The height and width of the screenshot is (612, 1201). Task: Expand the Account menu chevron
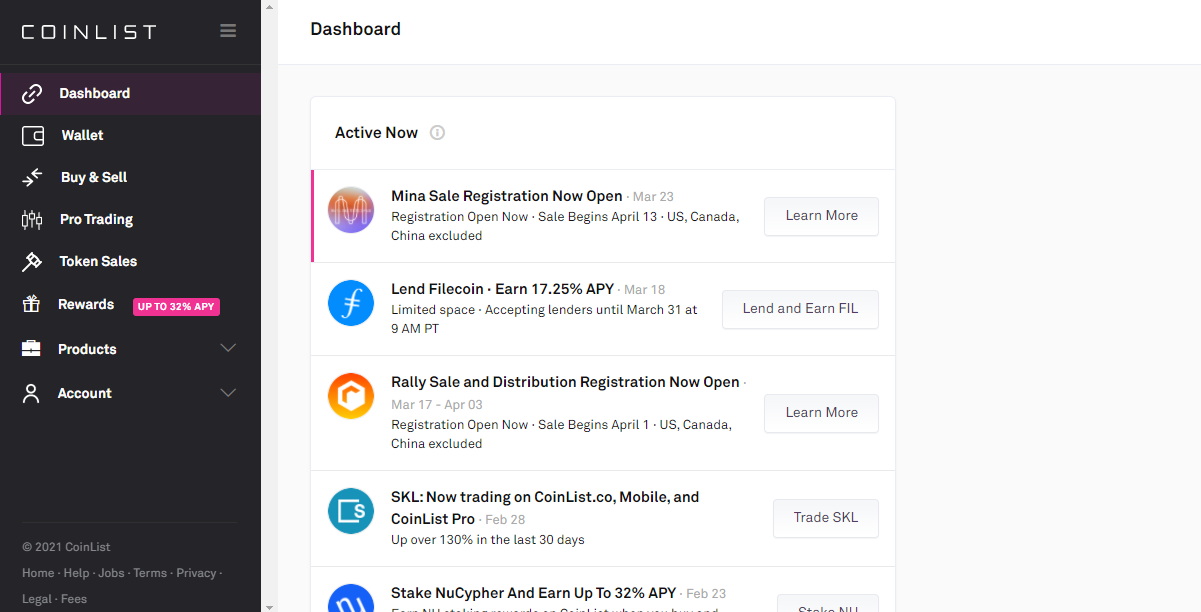tap(228, 393)
